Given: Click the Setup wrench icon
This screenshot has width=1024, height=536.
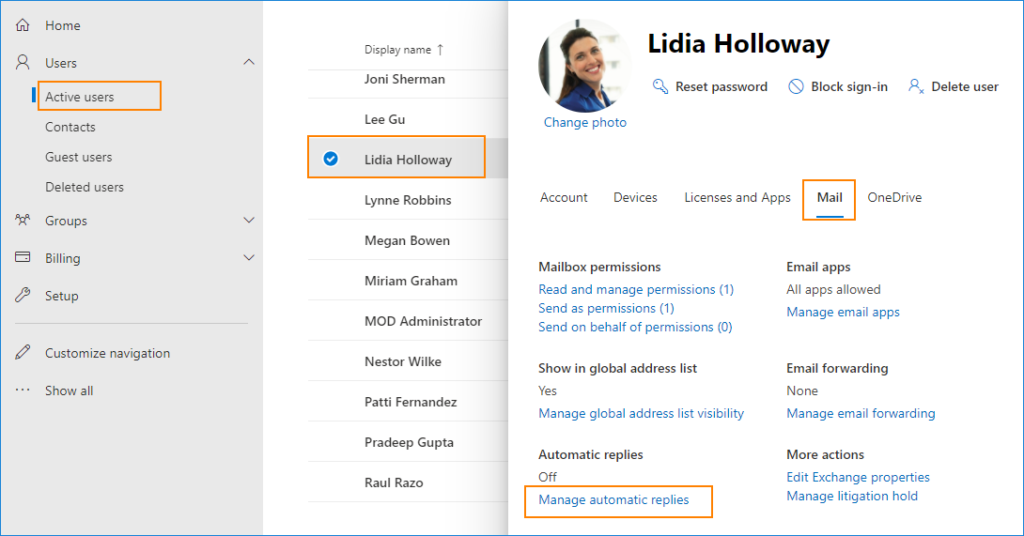Looking at the screenshot, I should [22, 295].
